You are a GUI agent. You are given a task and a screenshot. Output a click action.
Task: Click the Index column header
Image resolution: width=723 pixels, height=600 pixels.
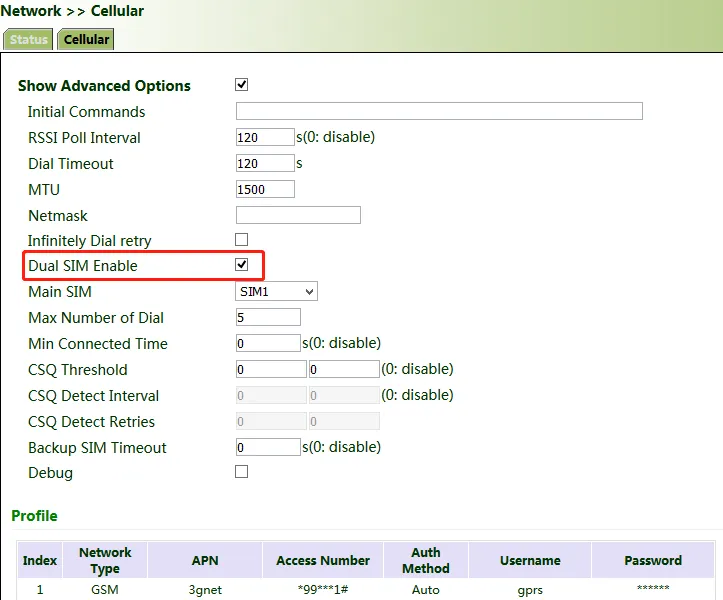(x=40, y=560)
